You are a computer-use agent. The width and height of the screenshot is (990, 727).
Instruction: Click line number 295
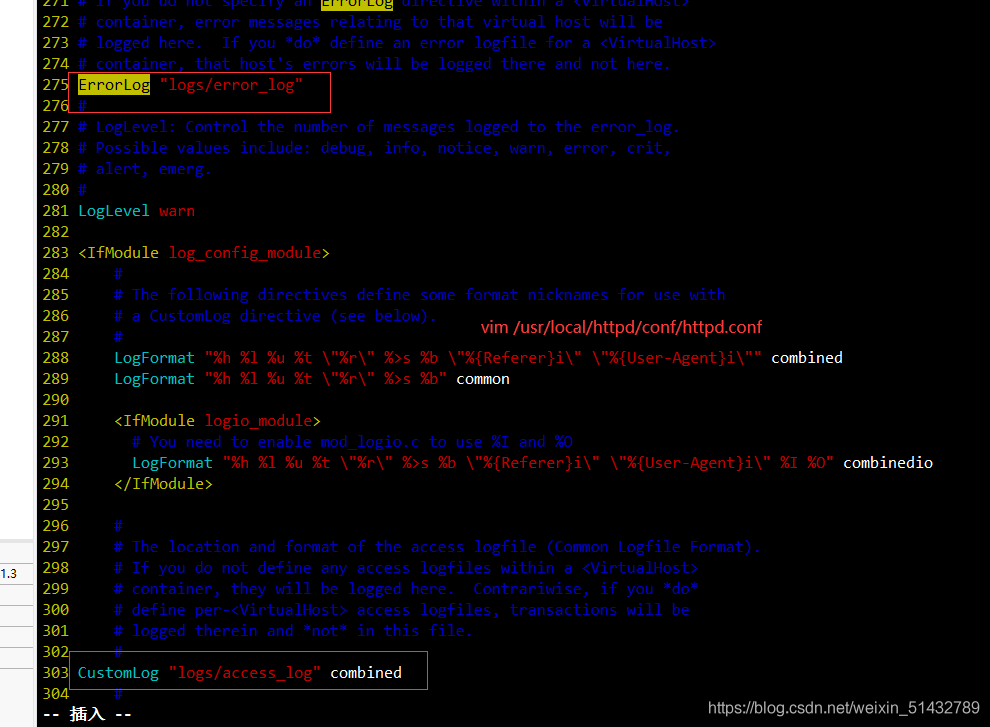[x=56, y=505]
